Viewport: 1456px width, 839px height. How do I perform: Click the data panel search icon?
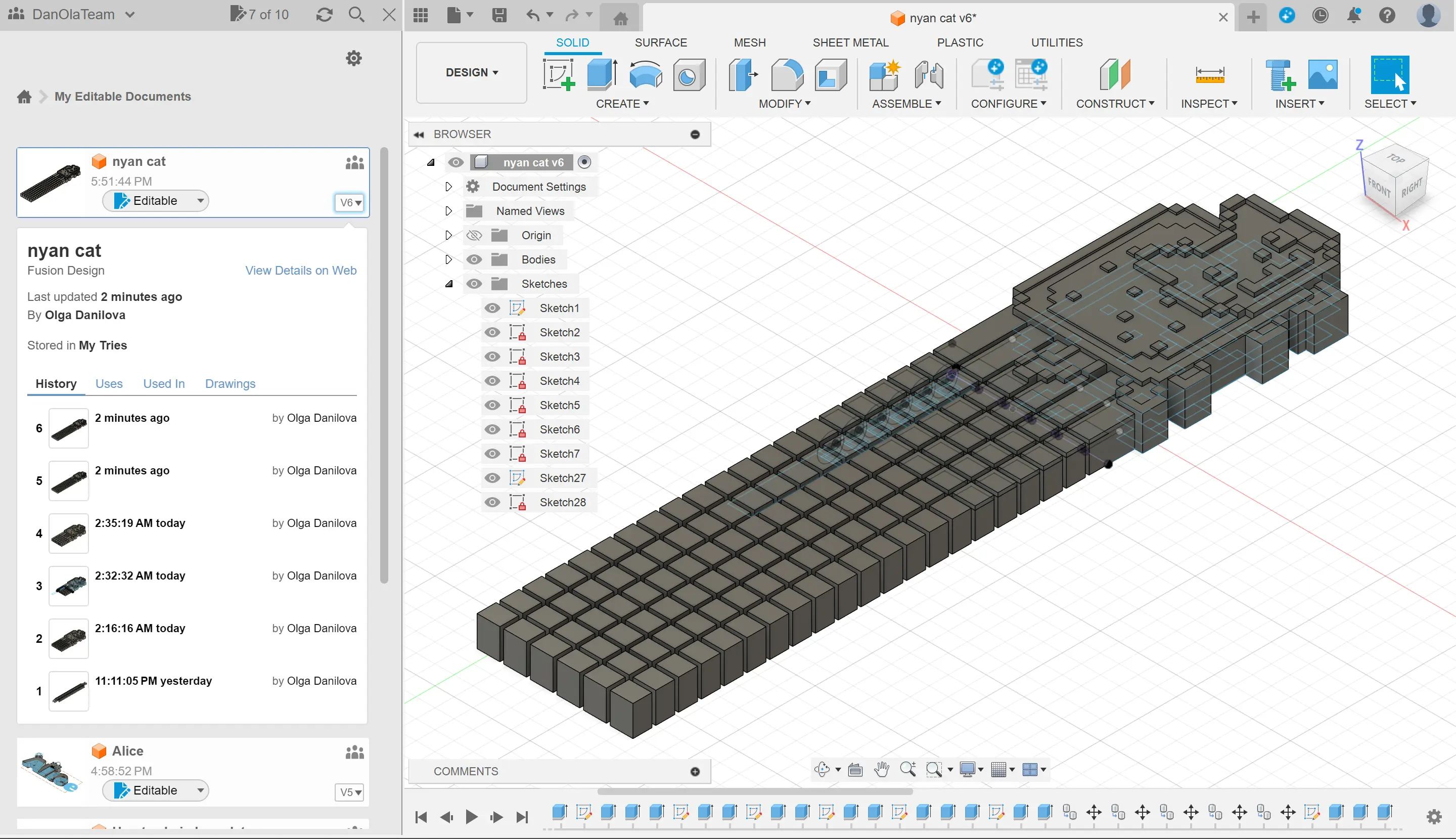356,14
